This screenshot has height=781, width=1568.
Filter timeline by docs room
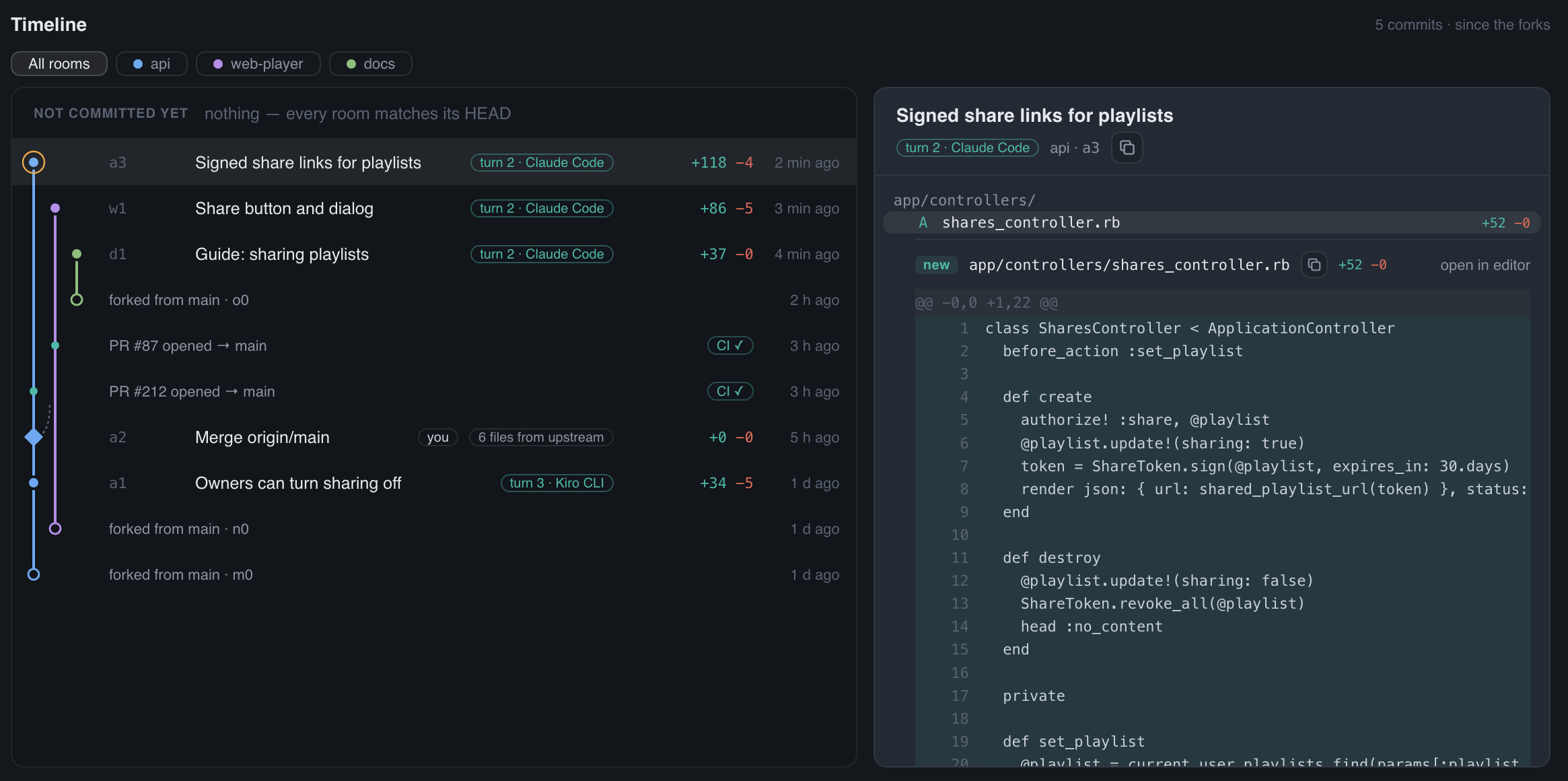pyautogui.click(x=371, y=64)
